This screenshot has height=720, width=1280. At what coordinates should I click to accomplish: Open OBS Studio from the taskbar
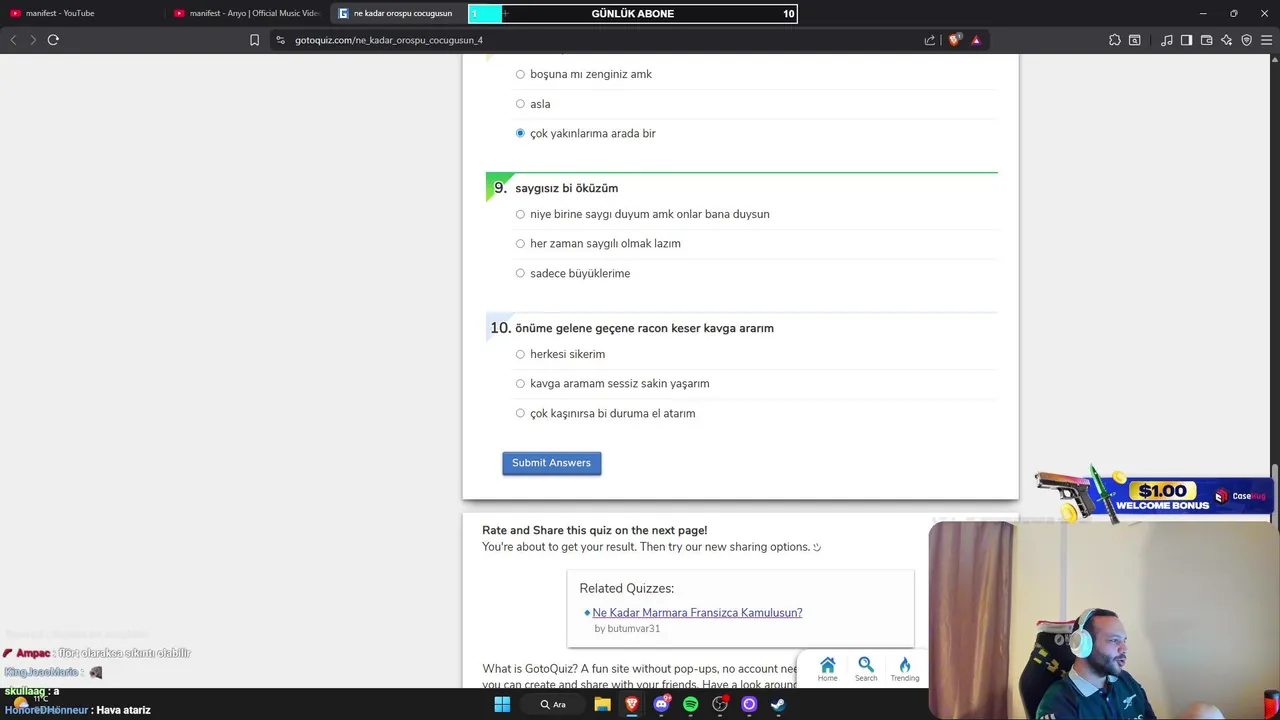[720, 704]
